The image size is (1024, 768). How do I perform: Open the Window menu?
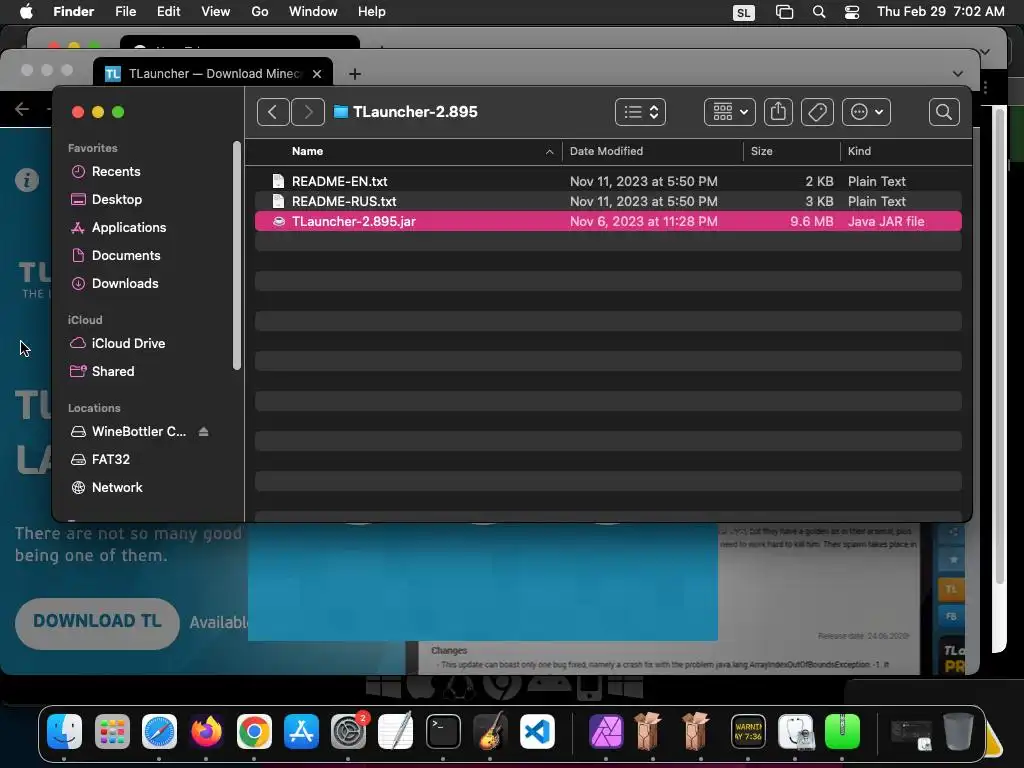[313, 12]
